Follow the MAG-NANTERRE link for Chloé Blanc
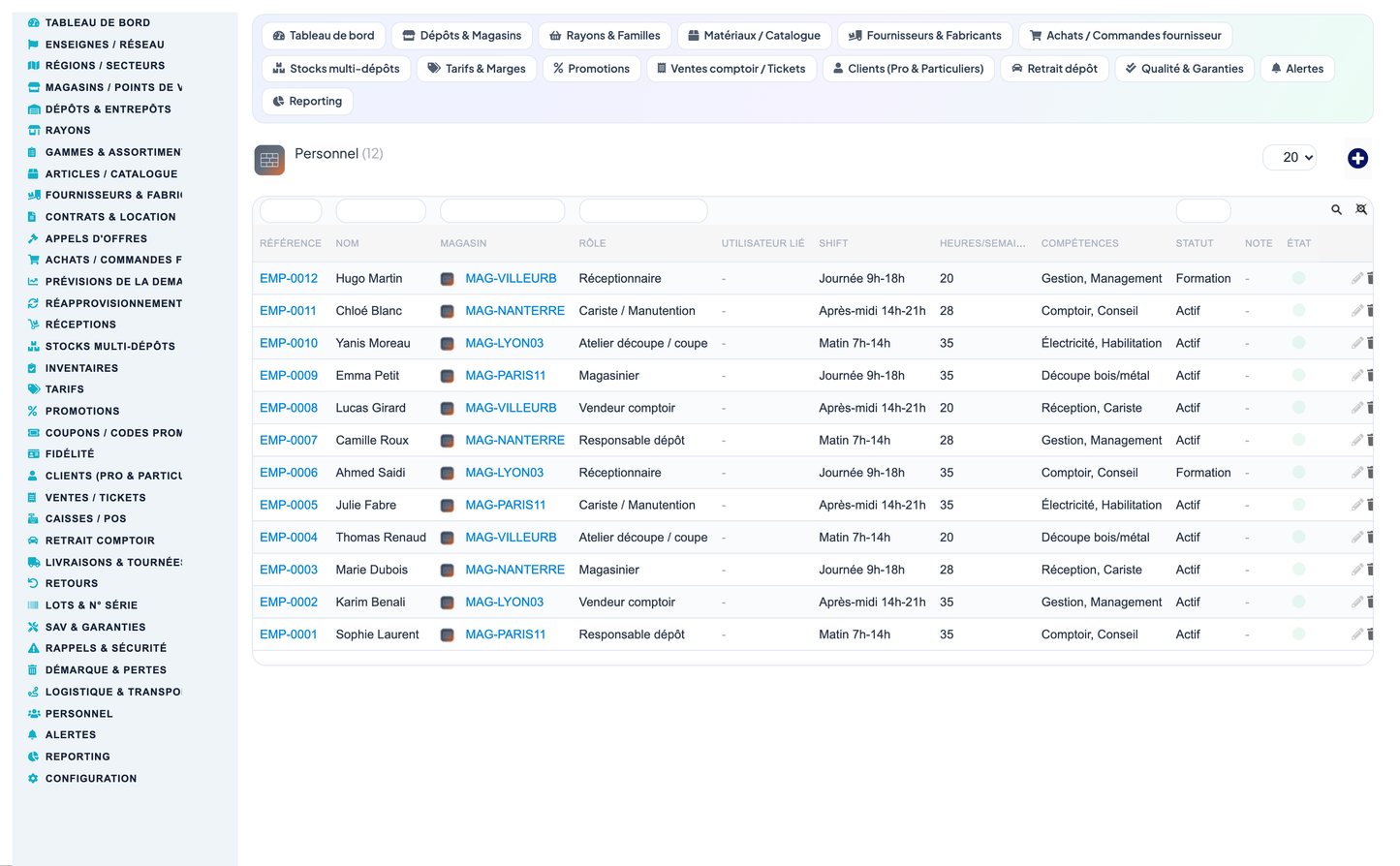Viewport: 1400px width, 866px height. click(x=514, y=311)
